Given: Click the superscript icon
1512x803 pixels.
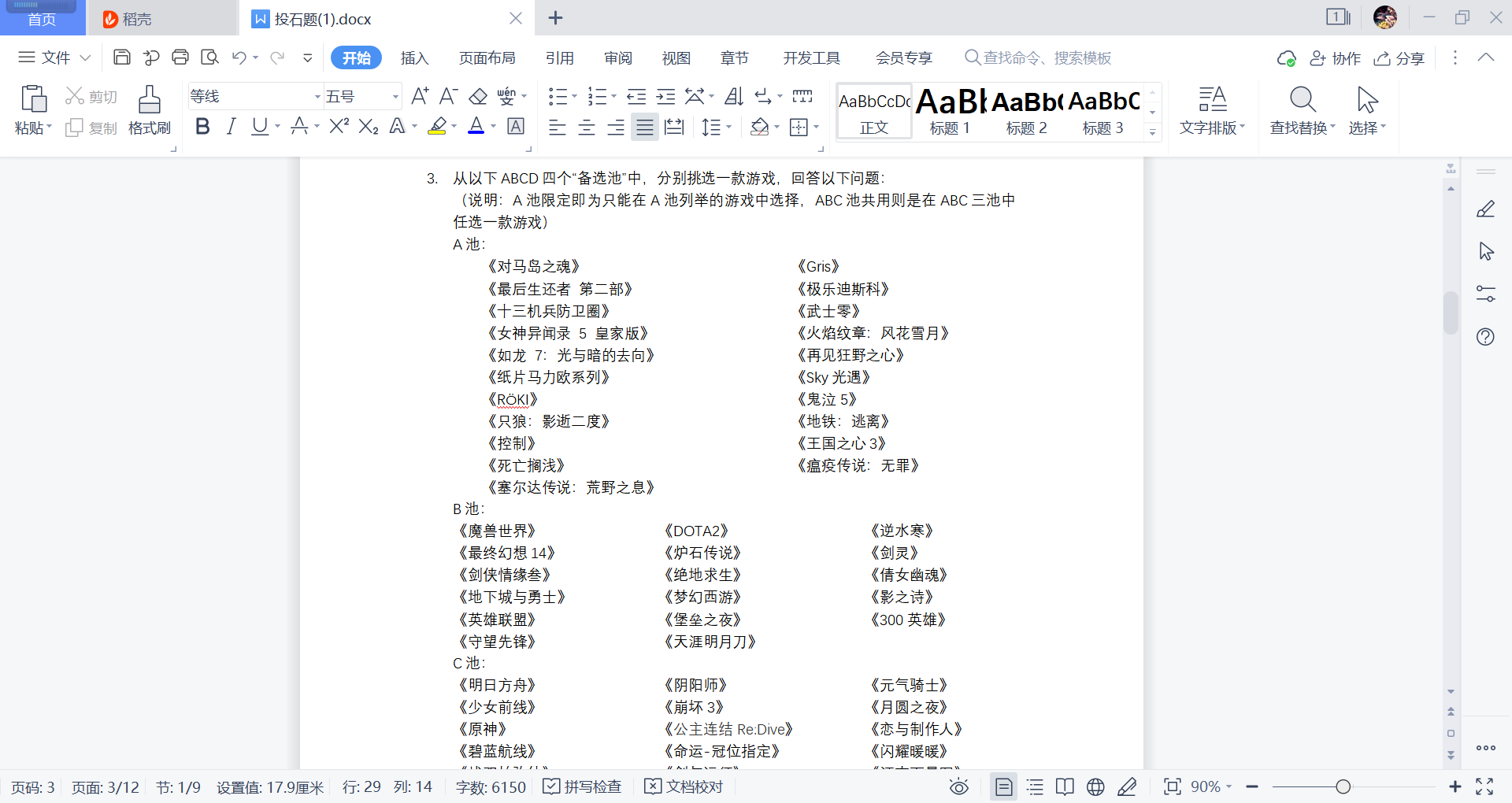Looking at the screenshot, I should 339,127.
